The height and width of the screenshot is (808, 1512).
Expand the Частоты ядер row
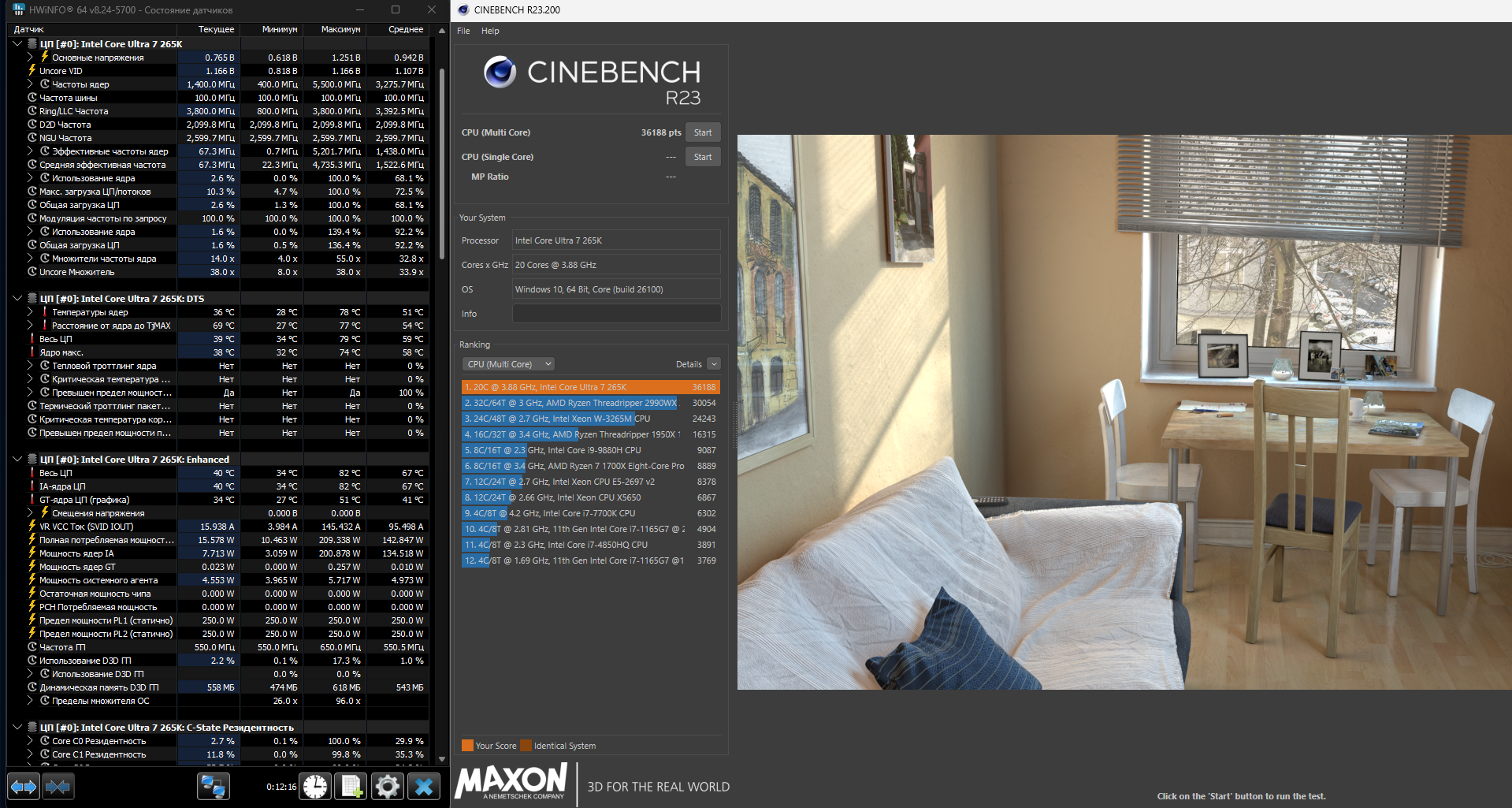(x=30, y=84)
